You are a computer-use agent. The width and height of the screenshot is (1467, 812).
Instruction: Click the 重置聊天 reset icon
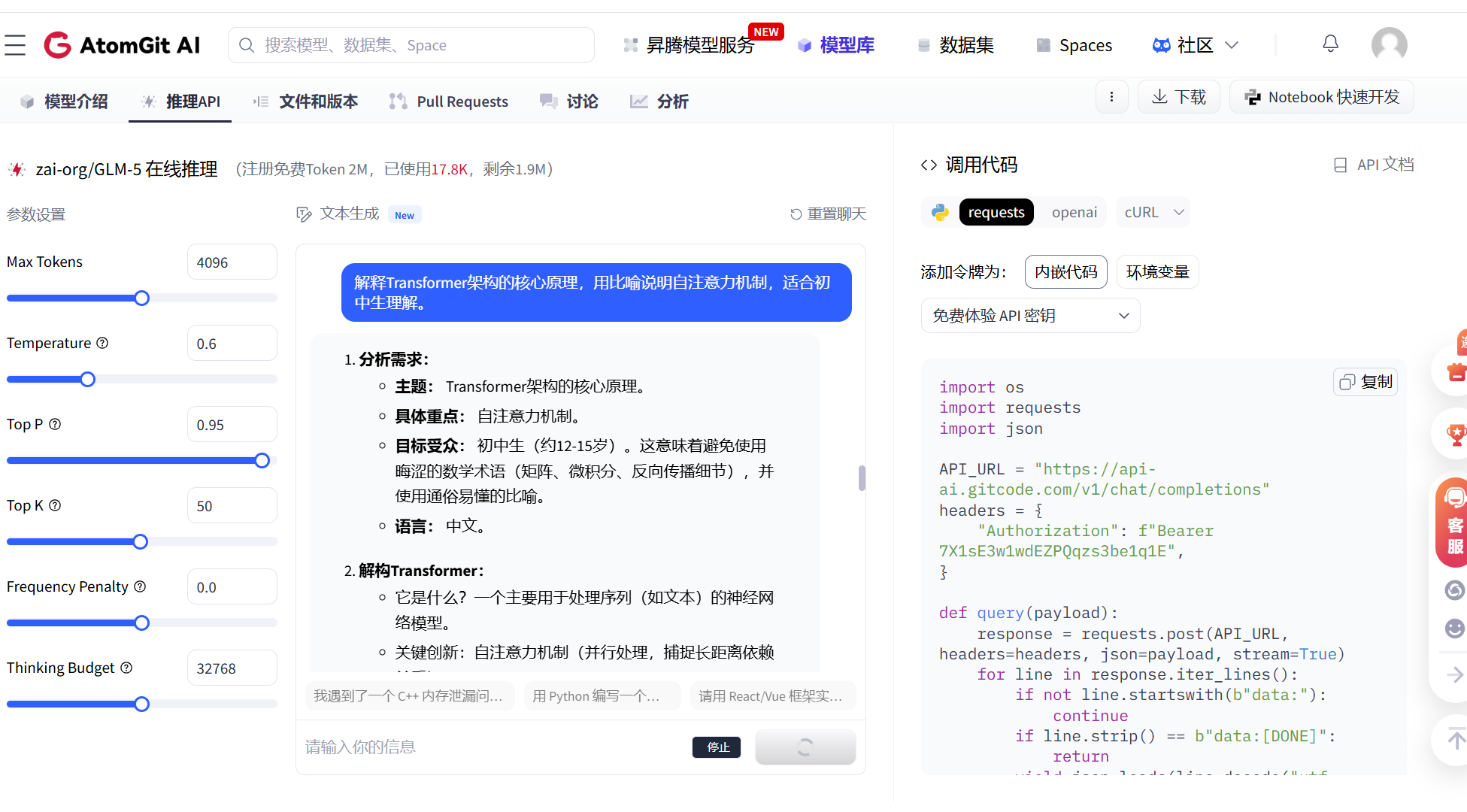[x=796, y=214]
